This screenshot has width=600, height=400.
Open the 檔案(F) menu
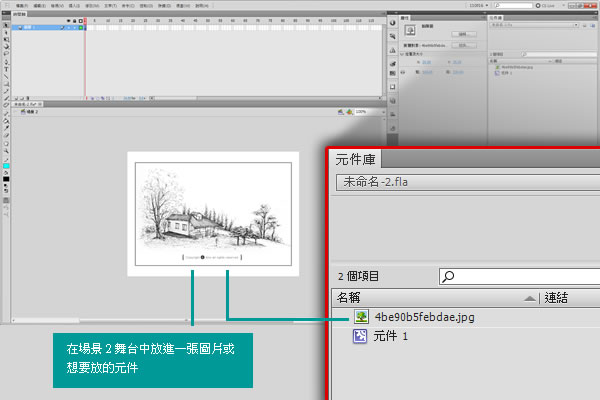22,6
